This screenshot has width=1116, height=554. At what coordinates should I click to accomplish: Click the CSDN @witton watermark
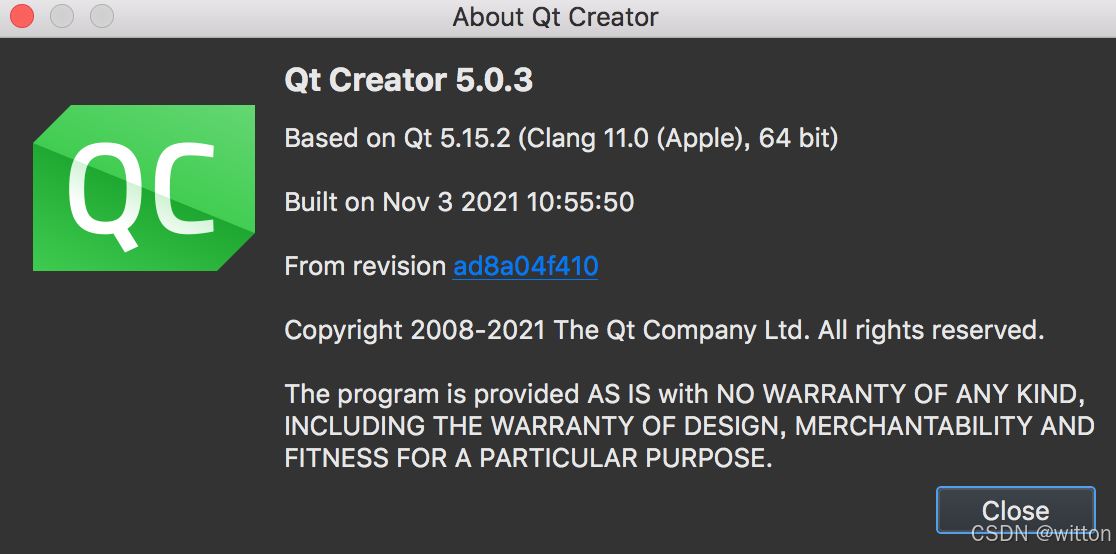(1040, 533)
